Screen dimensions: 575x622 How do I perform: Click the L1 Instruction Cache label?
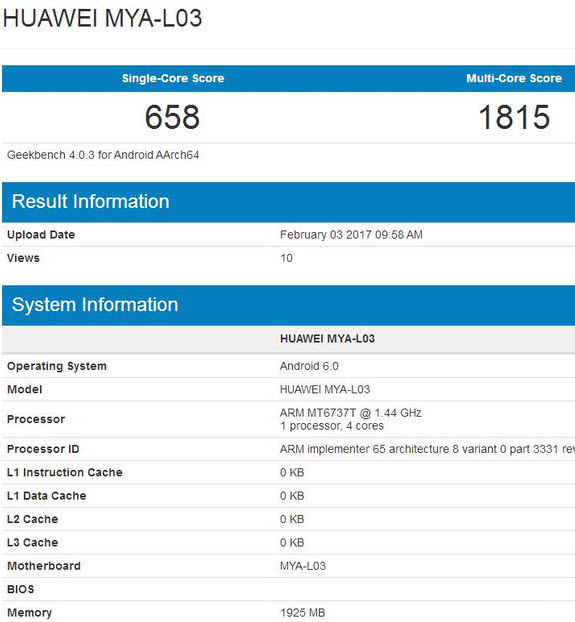click(65, 472)
